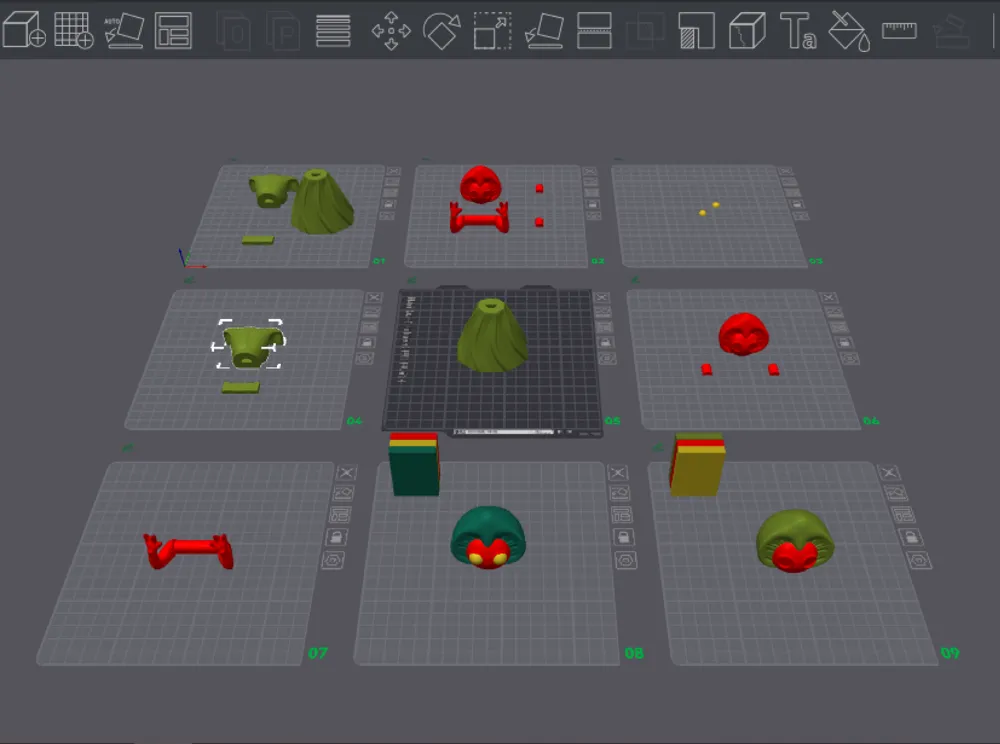Select the red handle model on plate 07
This screenshot has width=1000, height=744.
(188, 549)
